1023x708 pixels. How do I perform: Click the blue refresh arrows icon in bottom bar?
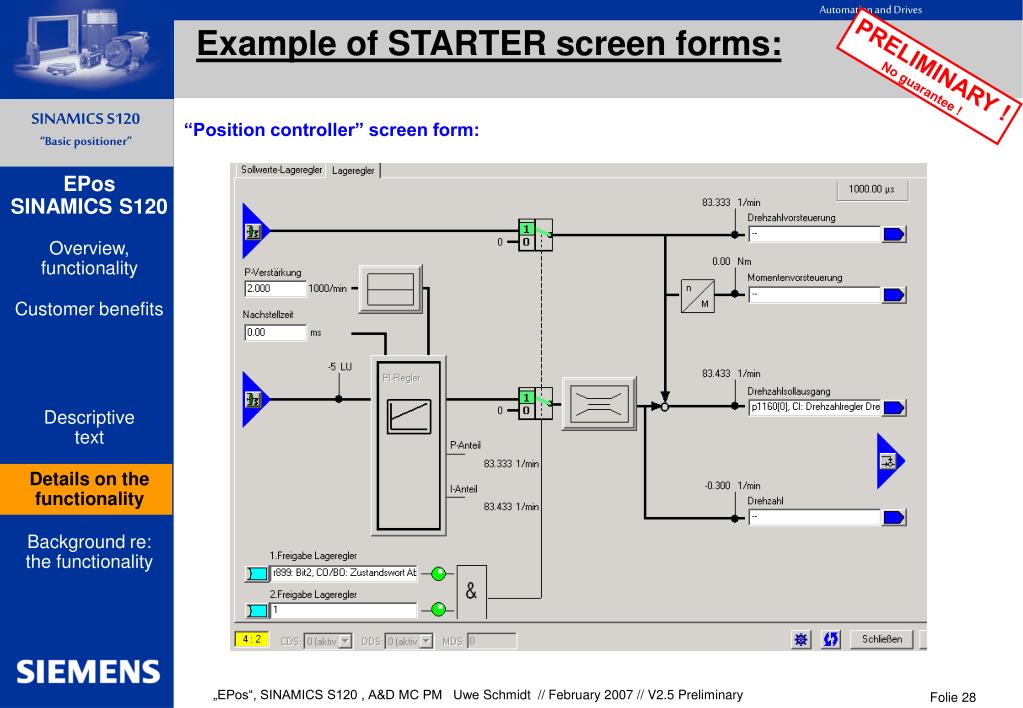tap(831, 639)
